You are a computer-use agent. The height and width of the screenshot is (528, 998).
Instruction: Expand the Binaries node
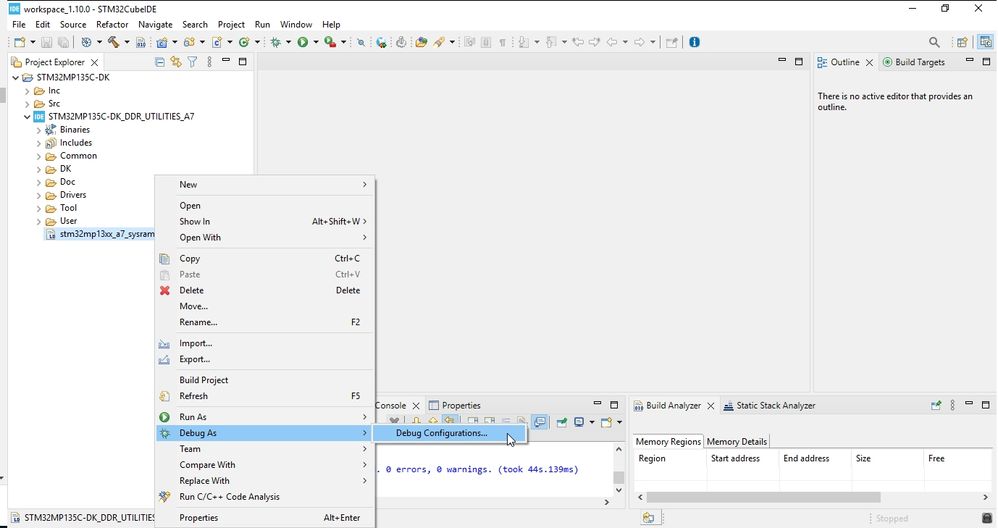coord(39,130)
